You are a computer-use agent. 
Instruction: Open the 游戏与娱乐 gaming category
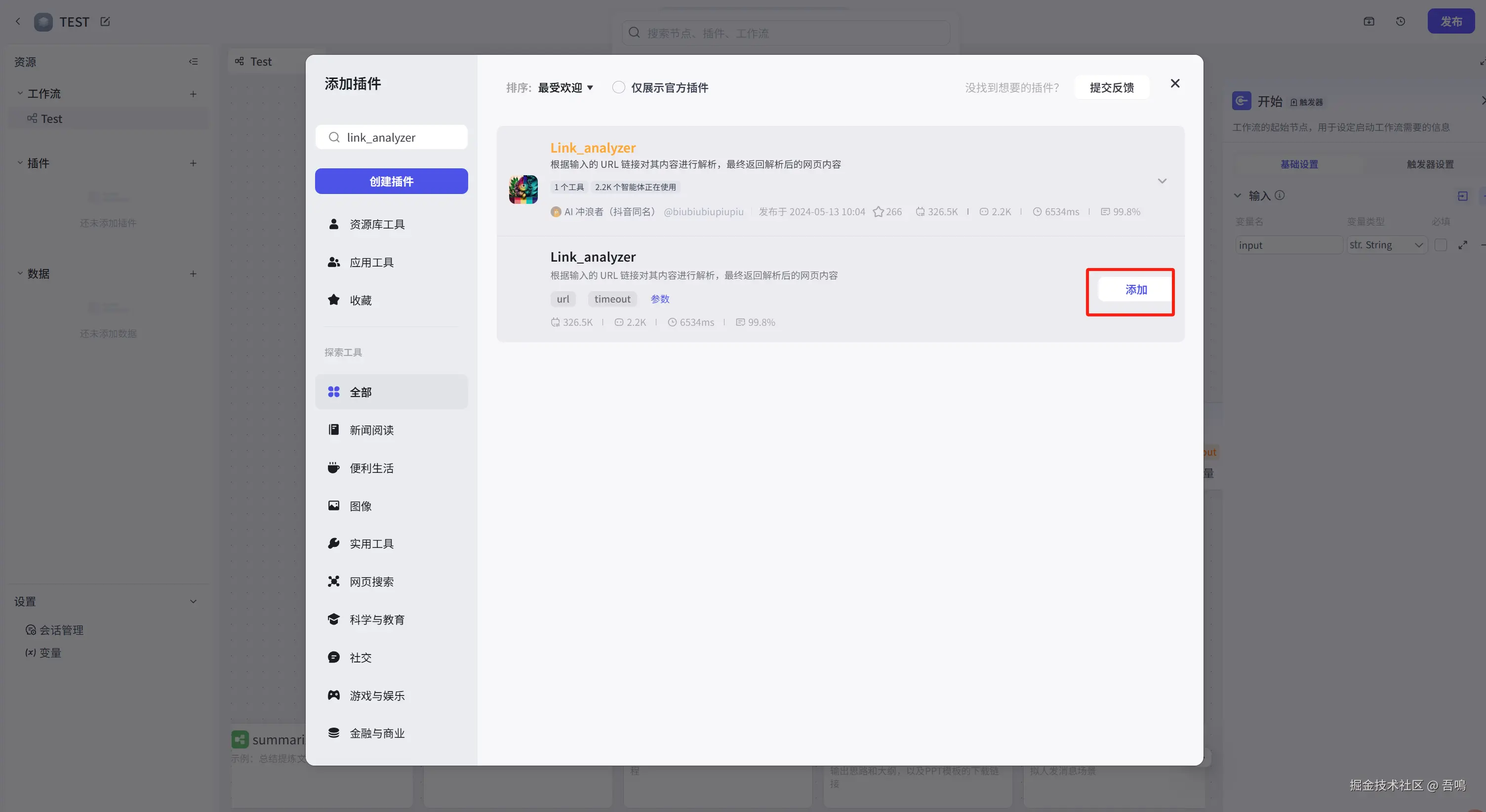pyautogui.click(x=376, y=696)
